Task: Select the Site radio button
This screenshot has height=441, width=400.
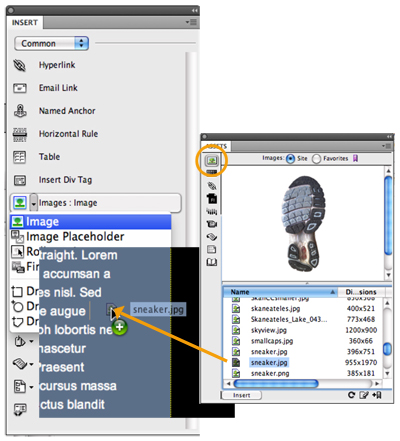Action: pyautogui.click(x=290, y=159)
